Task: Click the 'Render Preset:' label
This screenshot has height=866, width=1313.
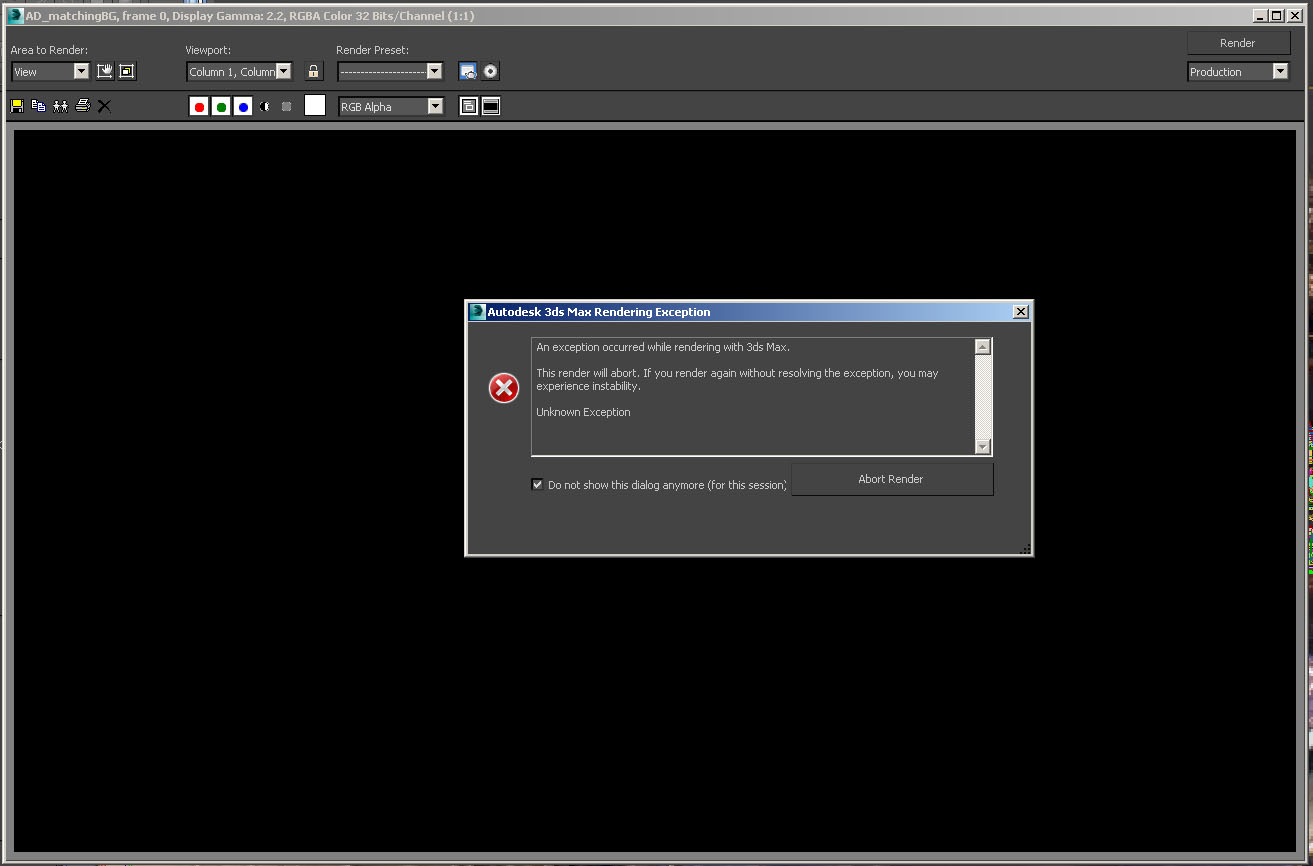Action: pyautogui.click(x=372, y=50)
